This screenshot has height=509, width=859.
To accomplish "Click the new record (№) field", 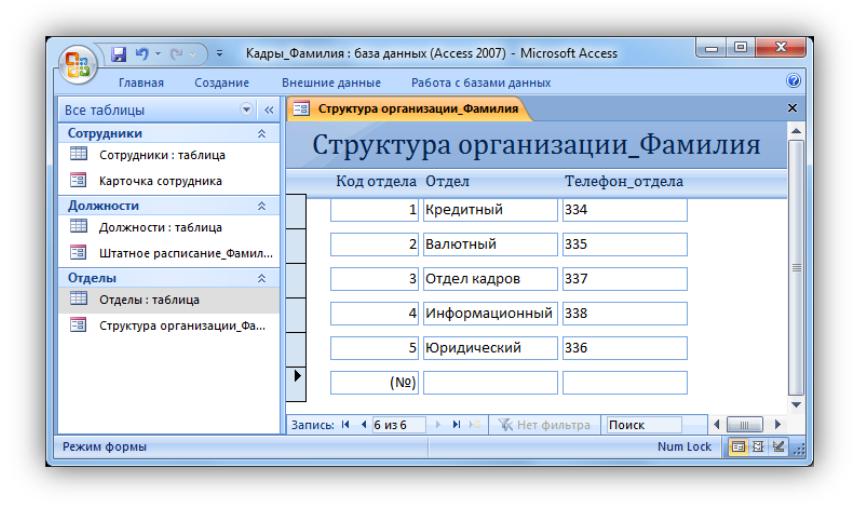I will (x=374, y=382).
